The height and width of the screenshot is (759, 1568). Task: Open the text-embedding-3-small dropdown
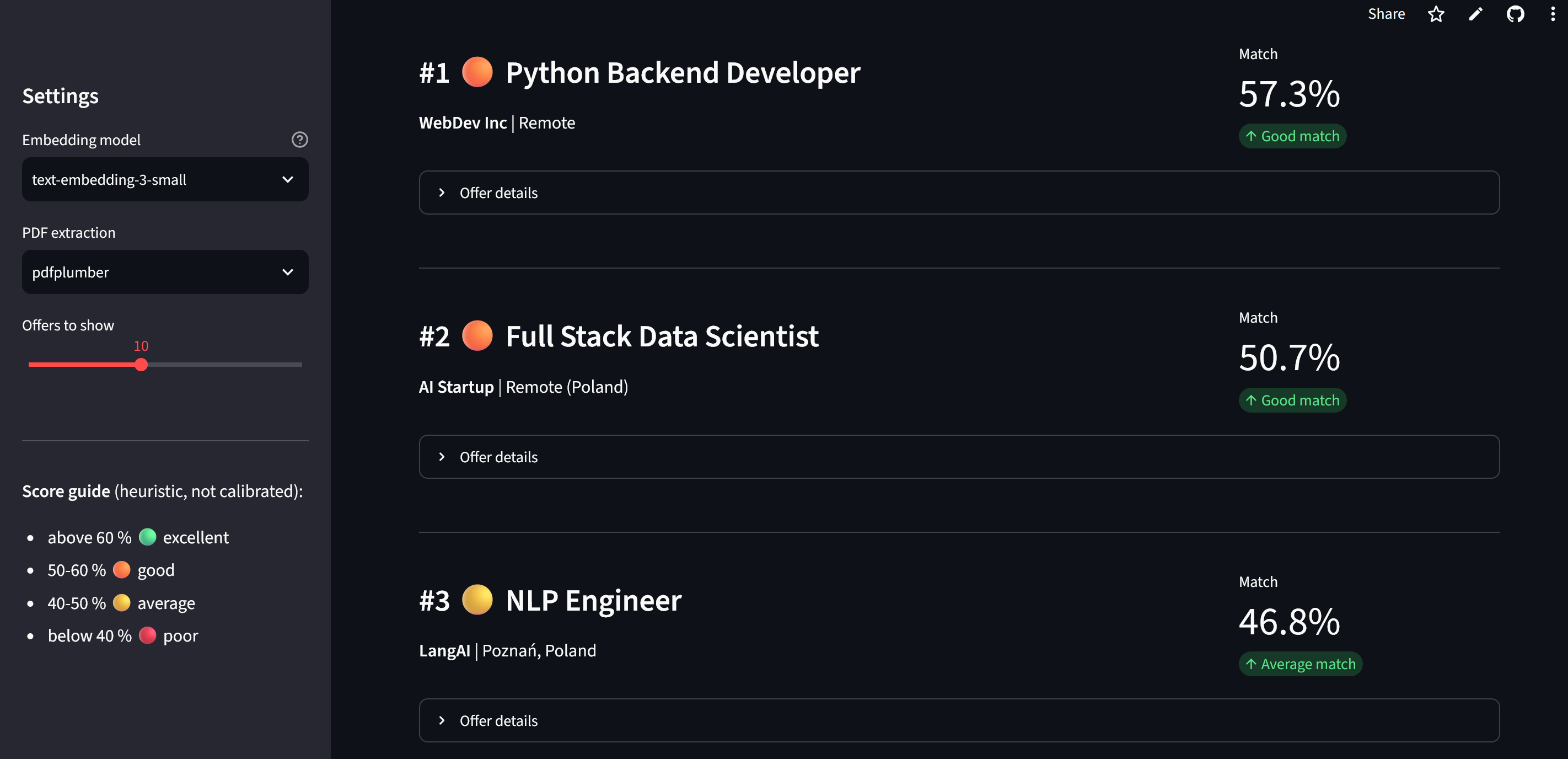click(x=165, y=180)
